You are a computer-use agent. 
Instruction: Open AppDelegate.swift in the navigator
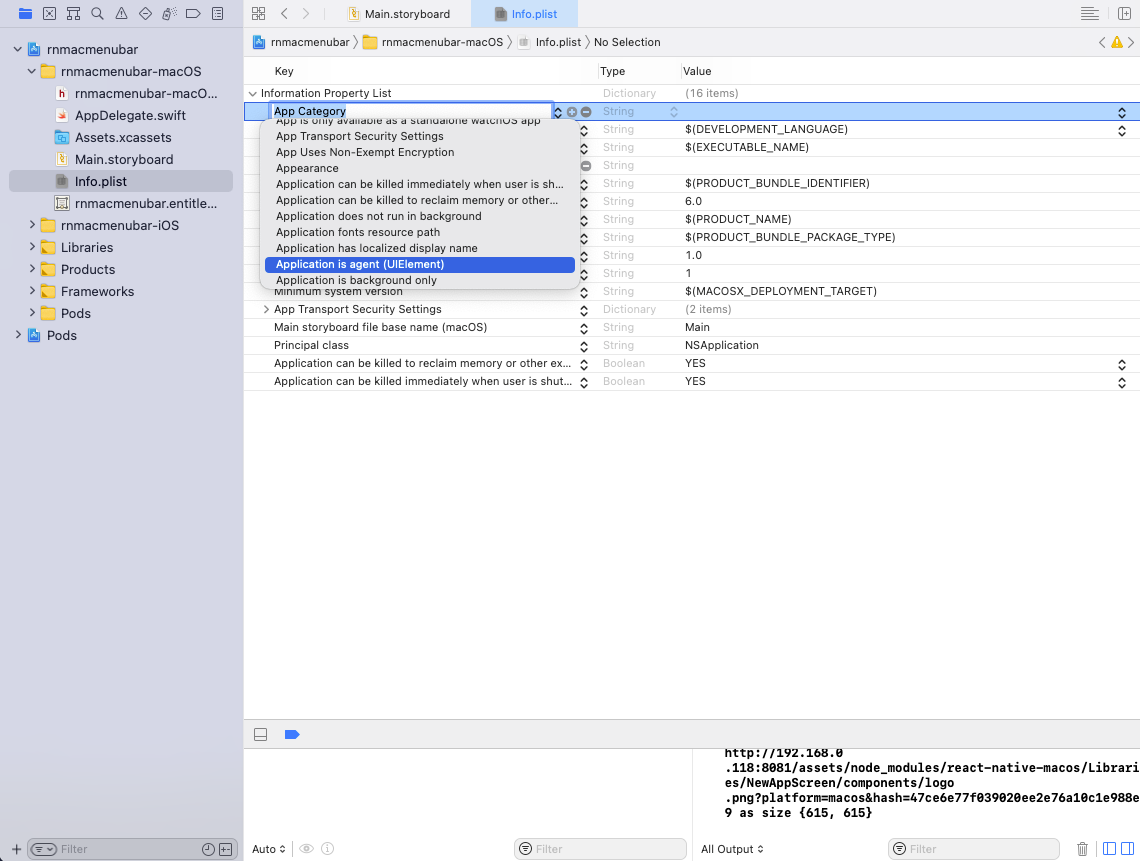130,116
